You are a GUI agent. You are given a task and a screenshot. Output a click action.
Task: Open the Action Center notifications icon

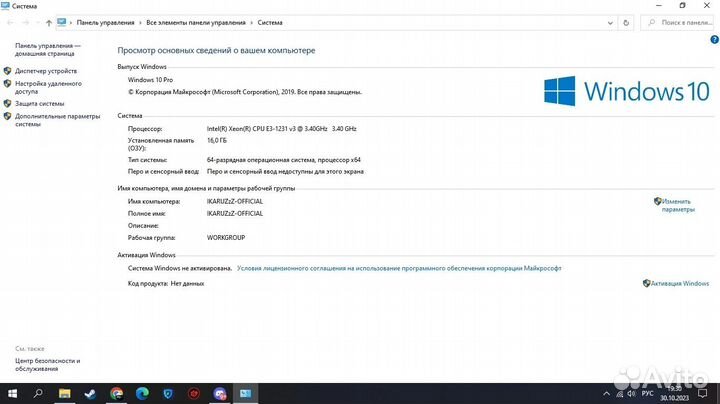703,393
